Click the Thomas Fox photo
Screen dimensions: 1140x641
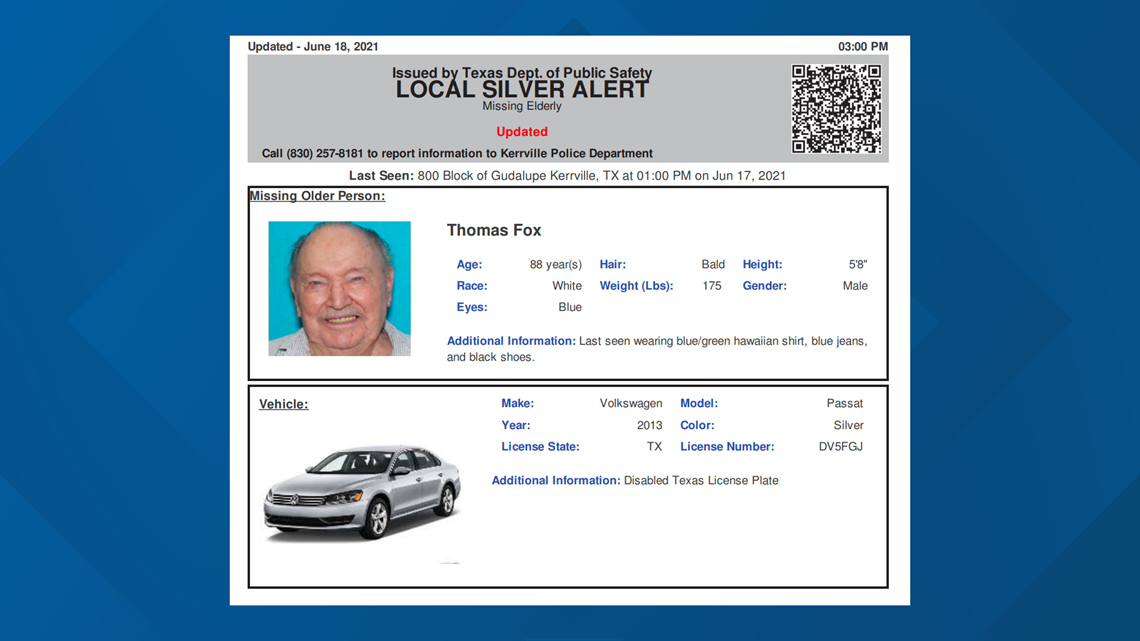[339, 288]
